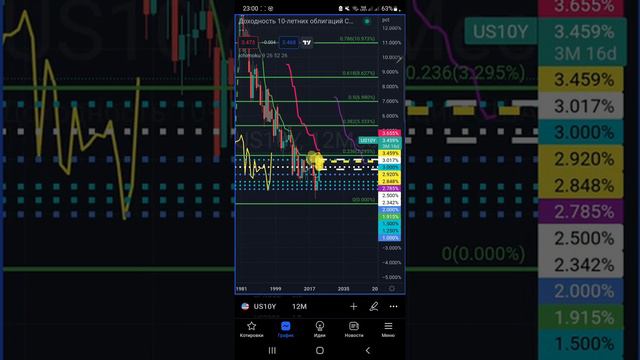
Task: Click the 0(0.000%) Fibonacci level label
Action: click(363, 200)
